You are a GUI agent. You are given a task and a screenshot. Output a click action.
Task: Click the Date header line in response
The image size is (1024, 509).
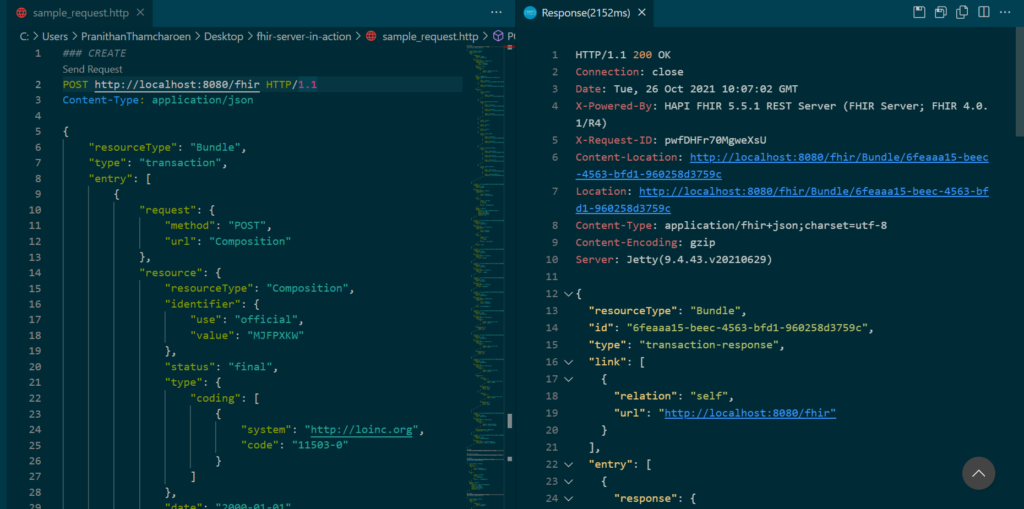686,89
